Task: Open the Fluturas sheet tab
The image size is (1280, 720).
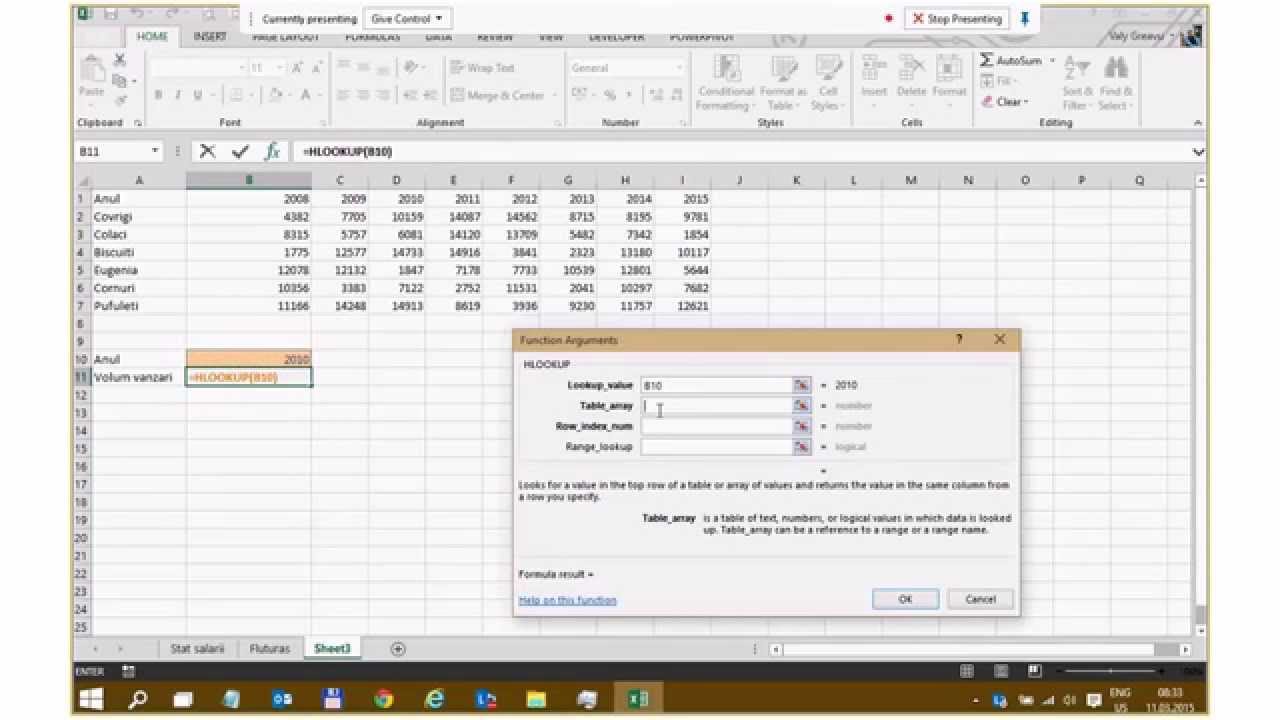Action: [270, 649]
